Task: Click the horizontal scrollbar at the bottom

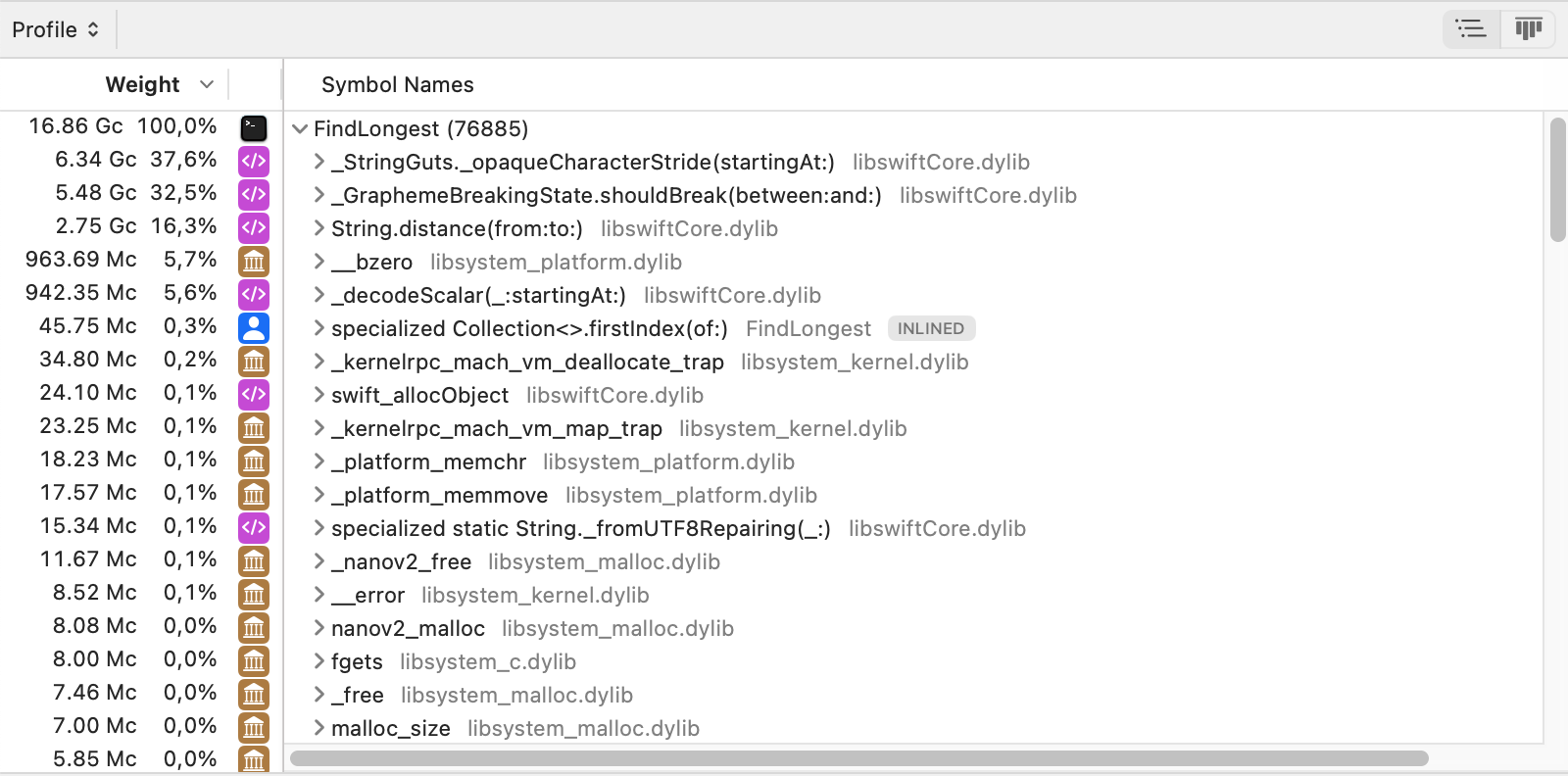Action: click(x=858, y=758)
